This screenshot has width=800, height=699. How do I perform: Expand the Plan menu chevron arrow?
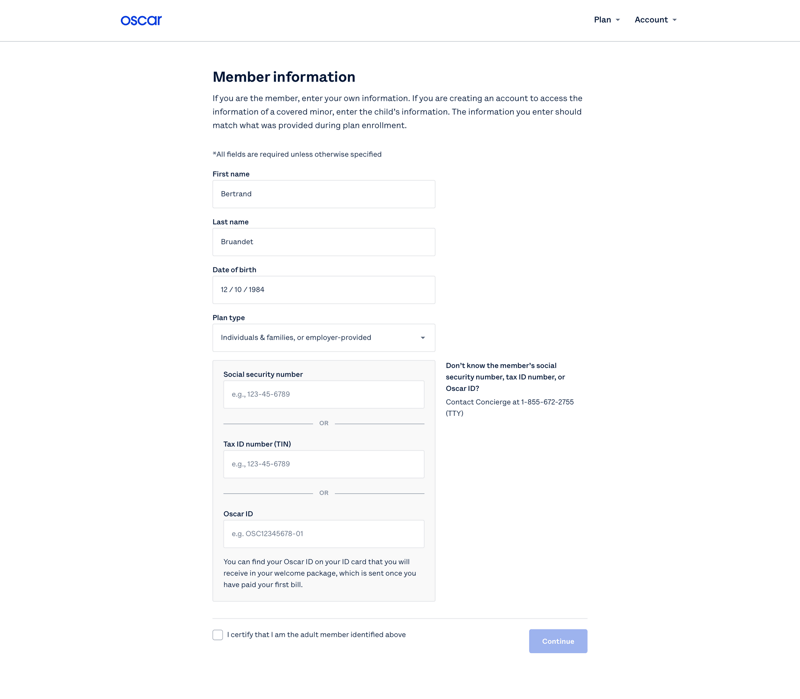coord(617,19)
